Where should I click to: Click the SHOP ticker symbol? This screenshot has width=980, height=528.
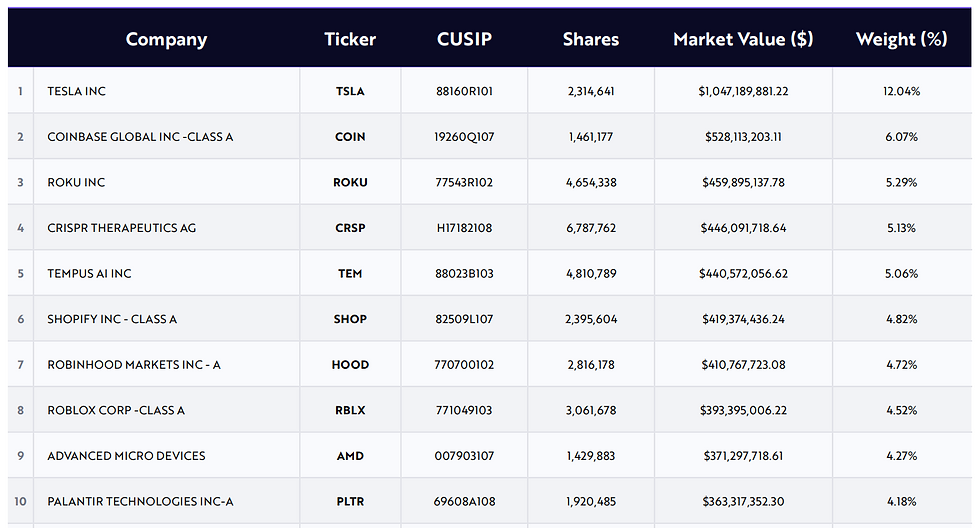[350, 319]
